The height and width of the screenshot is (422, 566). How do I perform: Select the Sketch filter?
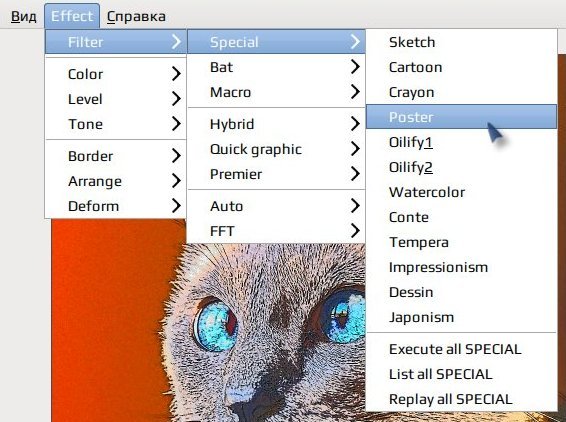pyautogui.click(x=461, y=42)
